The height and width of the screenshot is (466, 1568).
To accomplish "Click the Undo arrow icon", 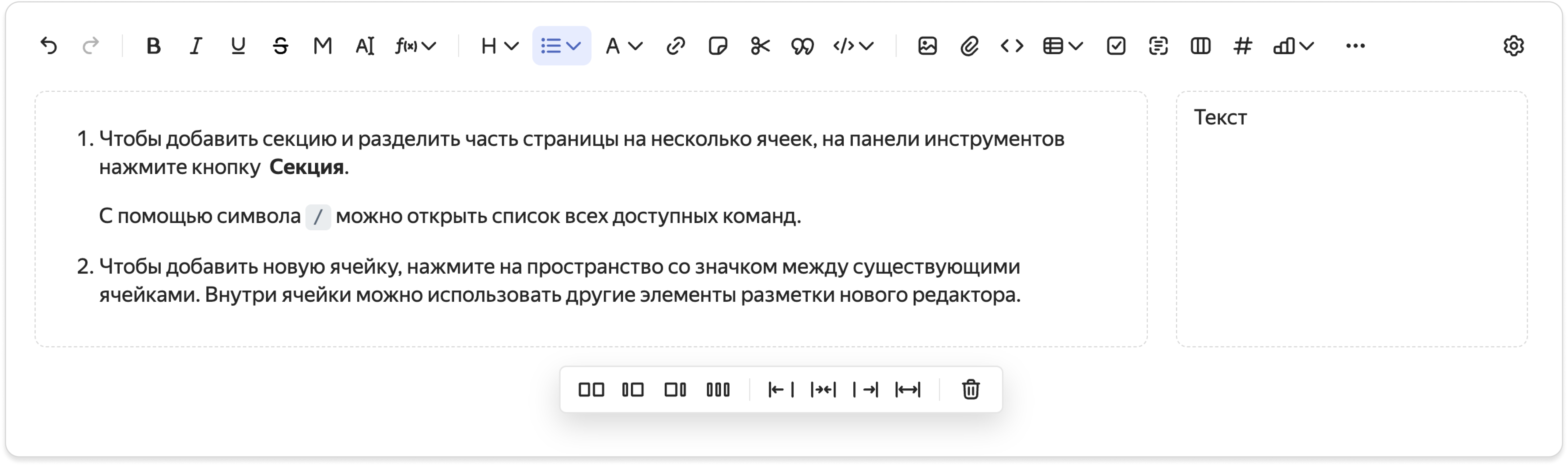I will 49,46.
